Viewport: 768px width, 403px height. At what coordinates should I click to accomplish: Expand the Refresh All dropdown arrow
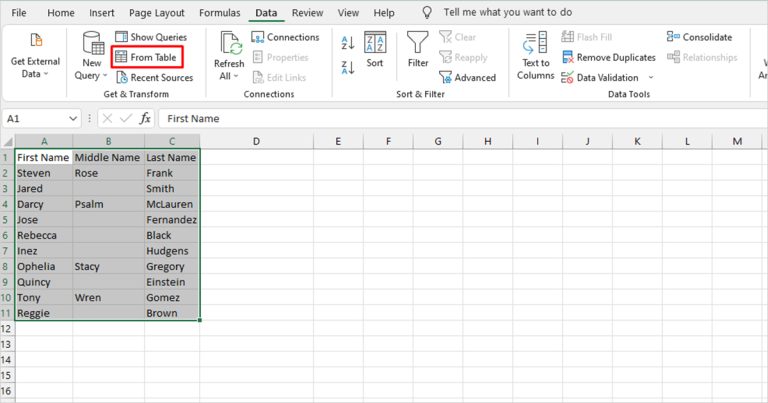click(x=236, y=76)
